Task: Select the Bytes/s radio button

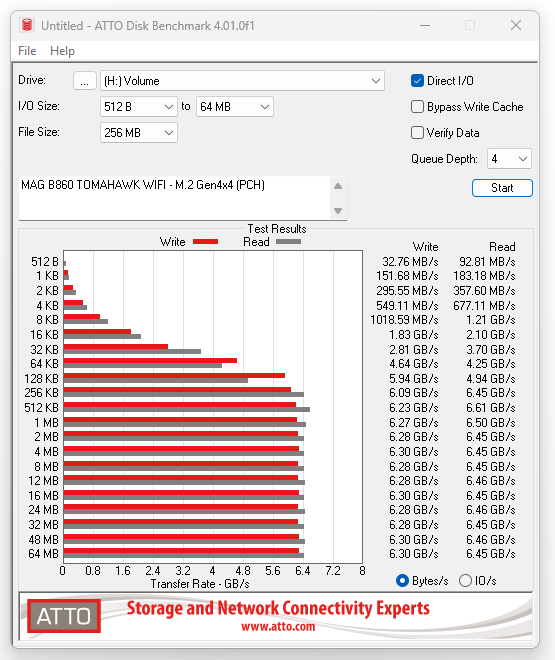Action: (402, 580)
